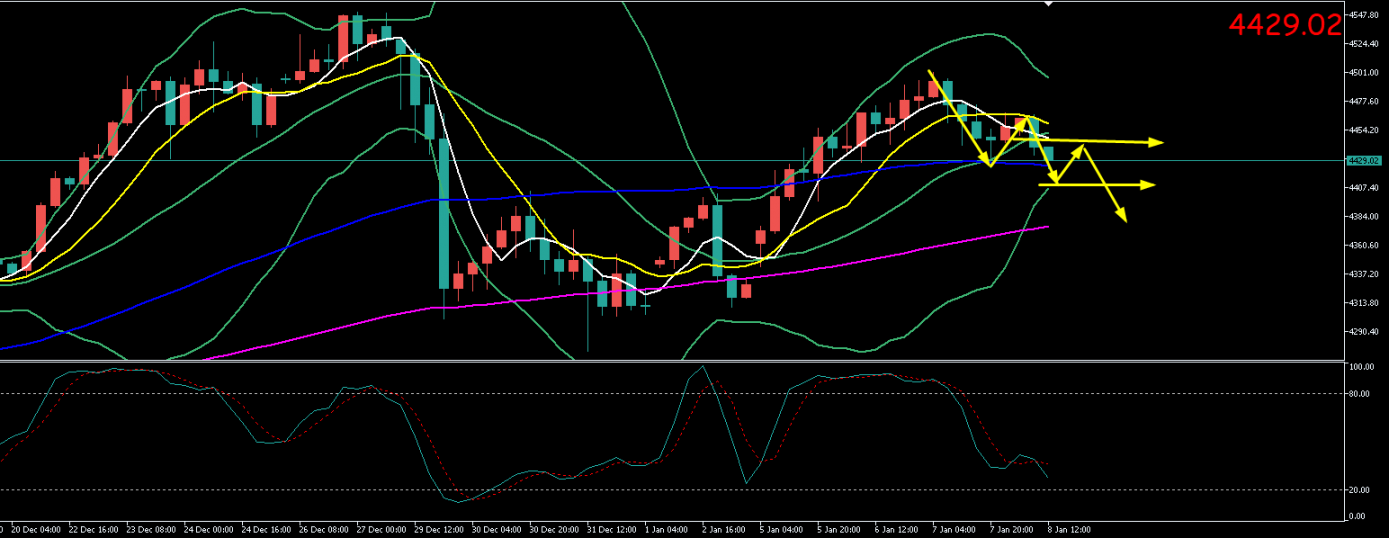The image size is (1389, 538).
Task: Click the 4547.80 price scale label
Action: coord(1364,16)
